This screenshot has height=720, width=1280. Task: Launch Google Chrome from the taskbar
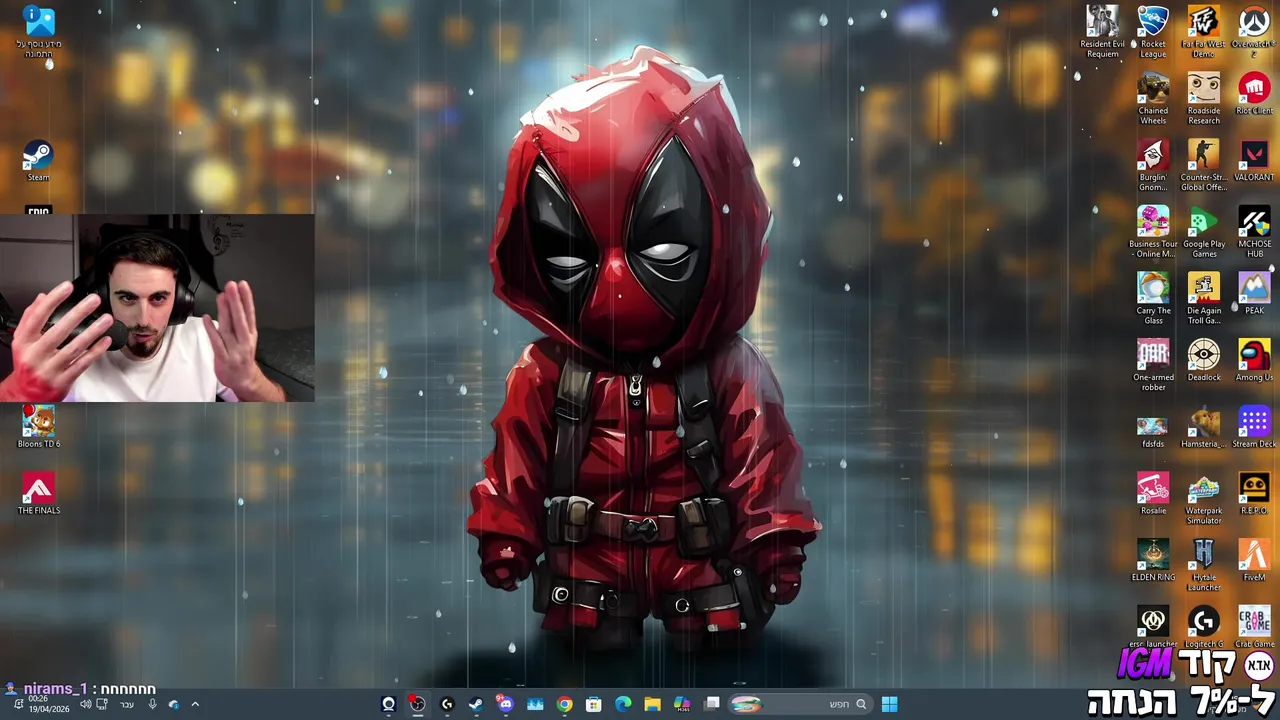(564, 704)
